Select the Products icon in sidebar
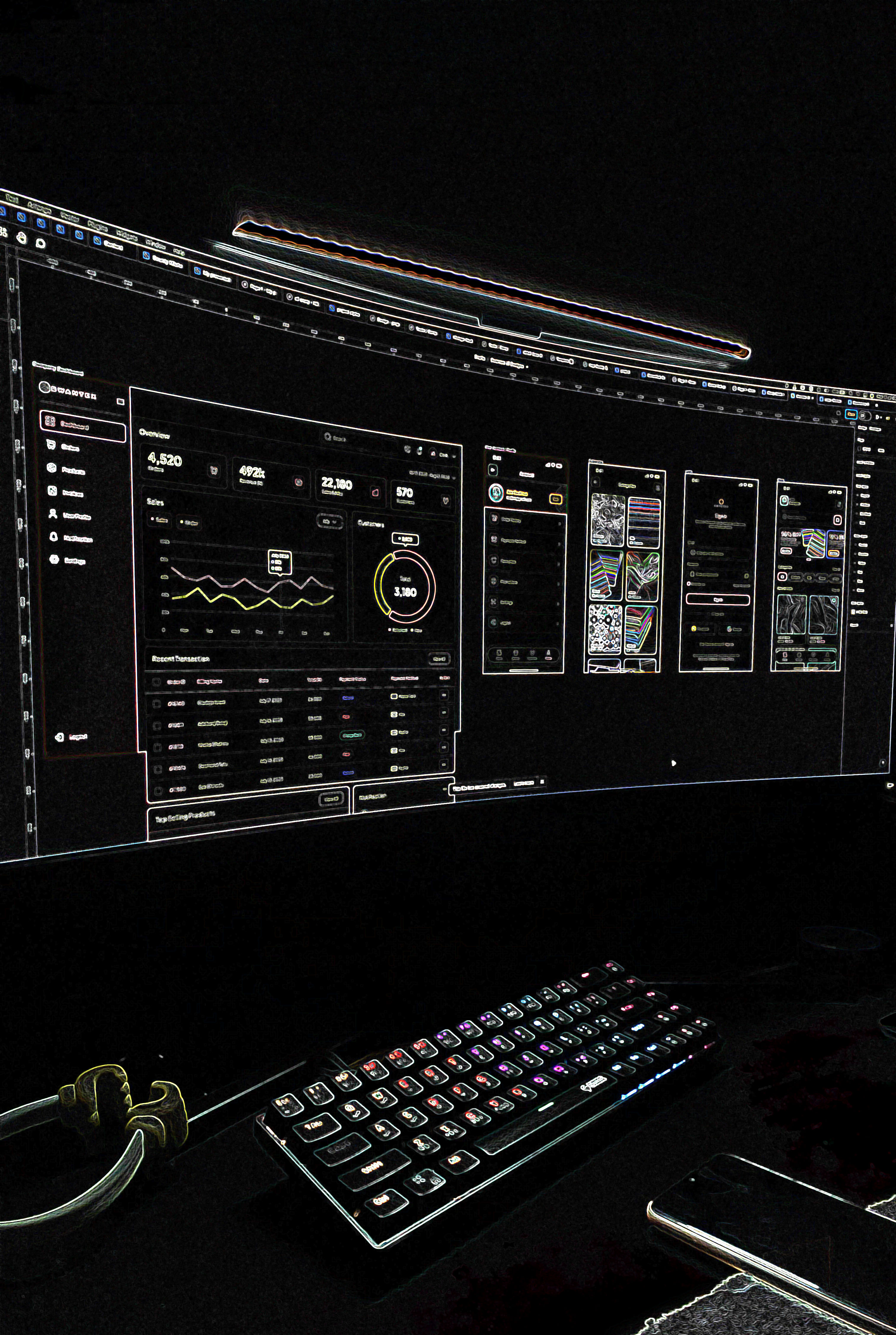 click(52, 468)
